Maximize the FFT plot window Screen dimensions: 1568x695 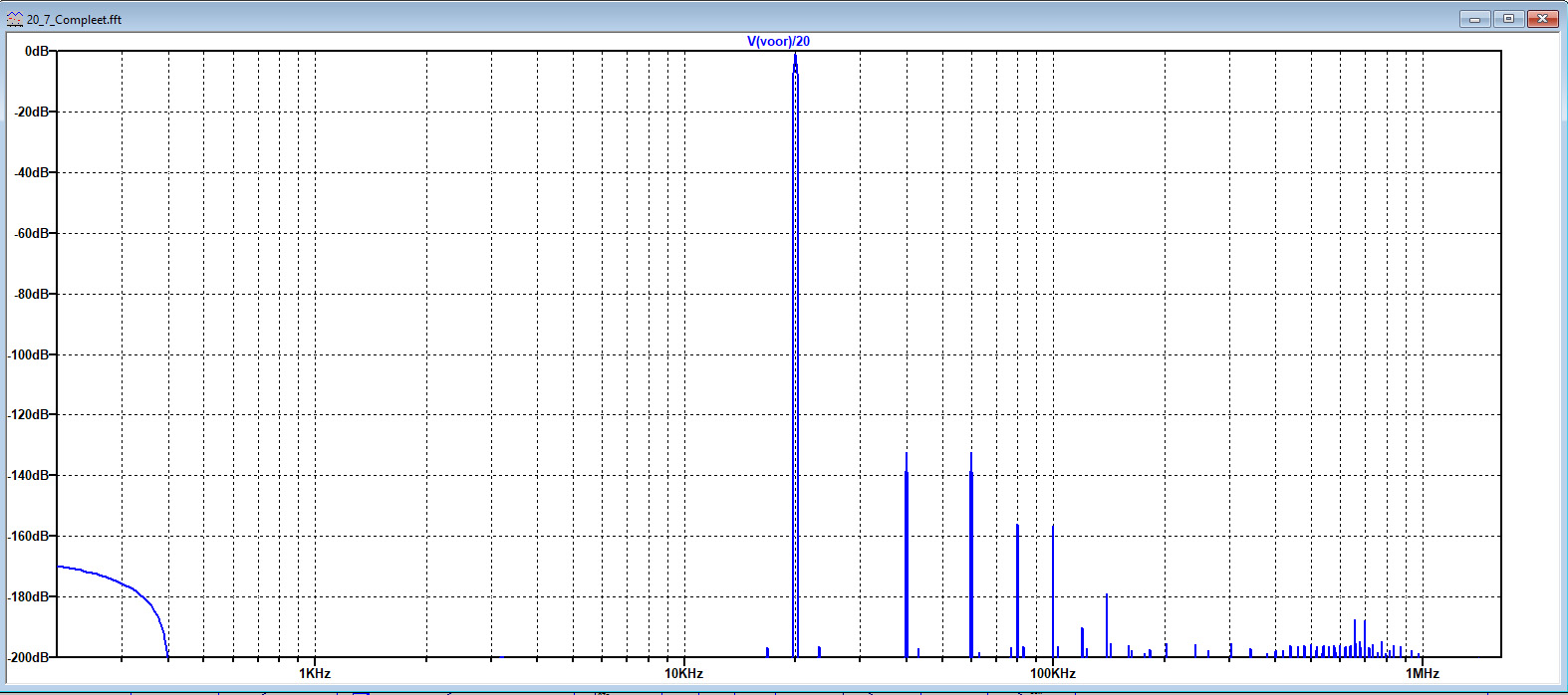pos(1508,19)
